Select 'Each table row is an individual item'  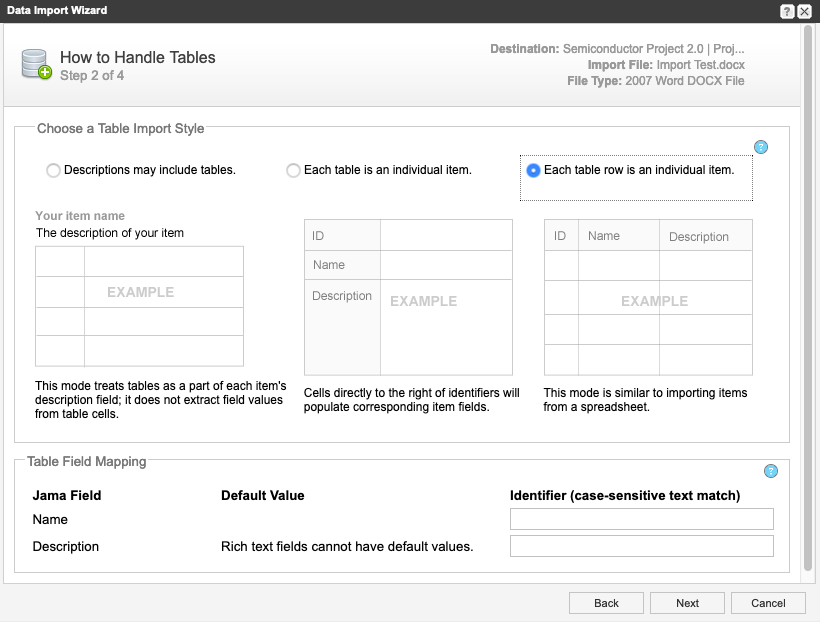pos(533,170)
